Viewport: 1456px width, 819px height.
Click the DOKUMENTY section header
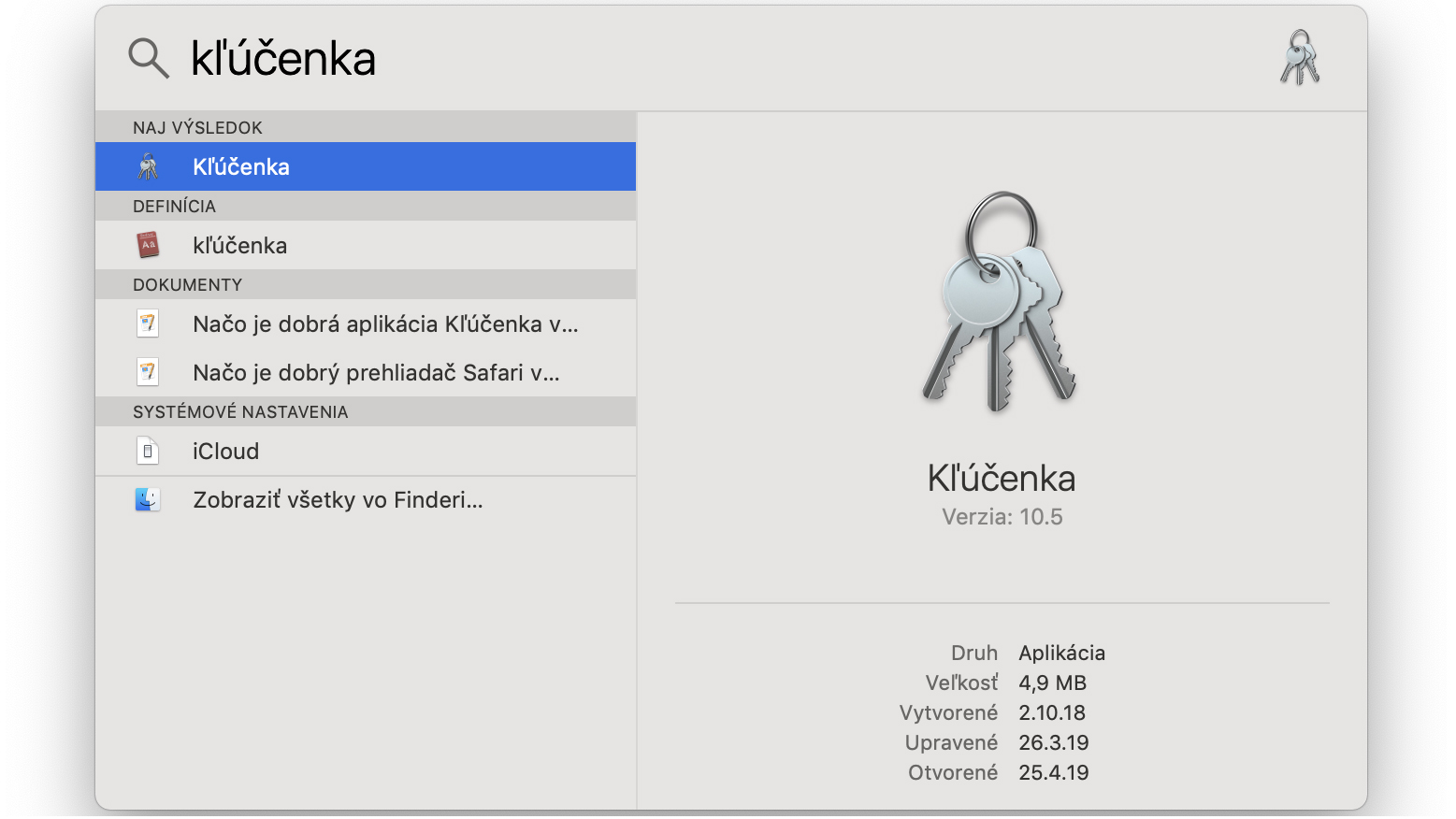point(366,284)
